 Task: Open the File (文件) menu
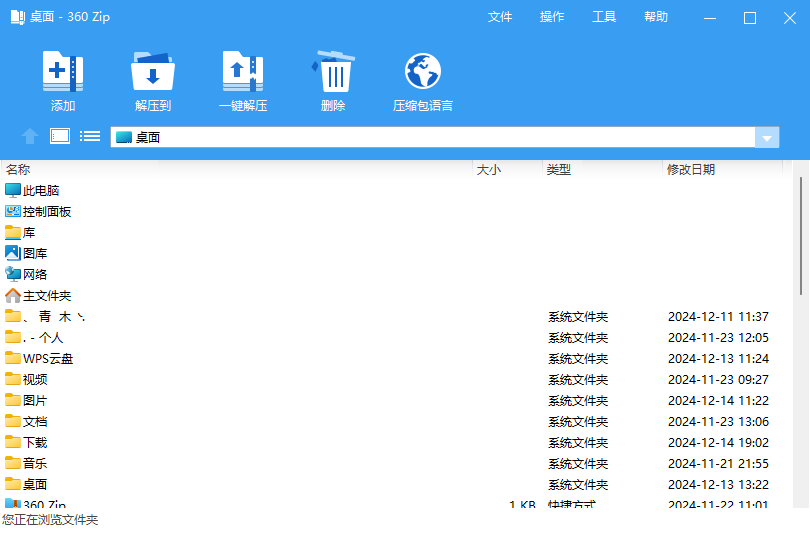(x=500, y=17)
